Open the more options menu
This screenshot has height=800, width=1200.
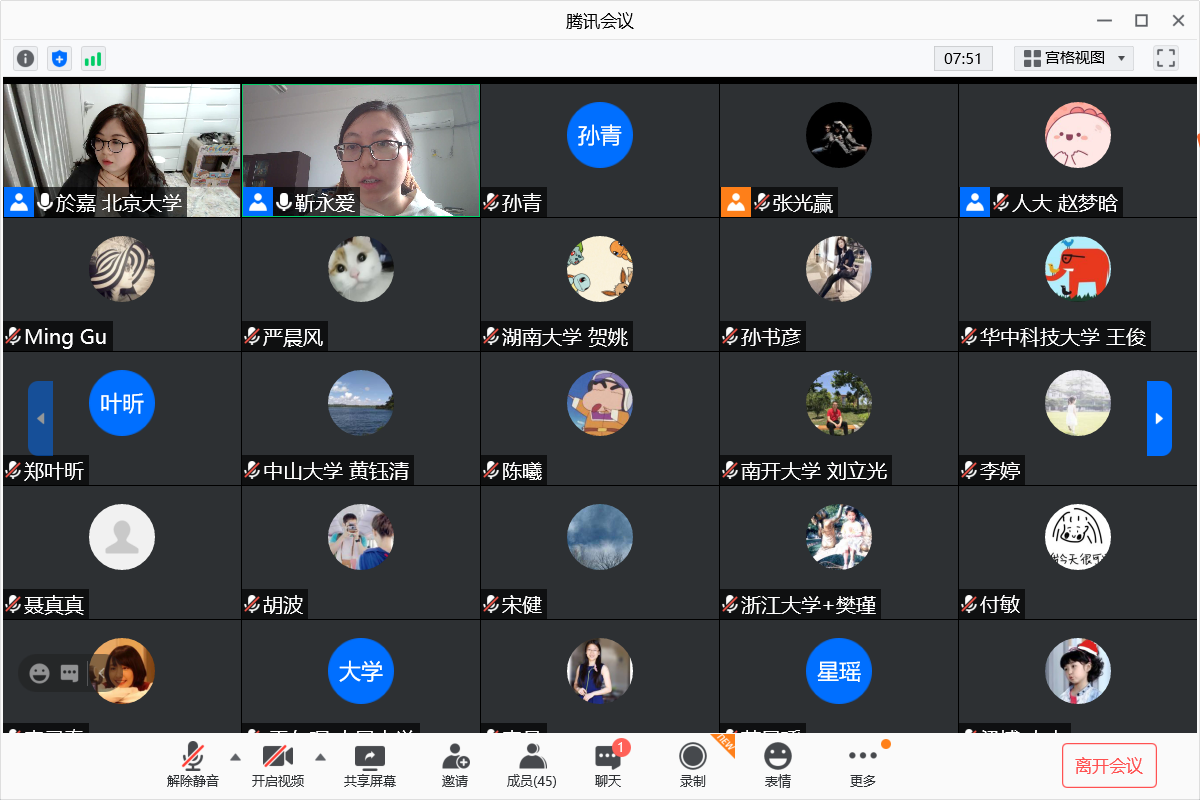[x=862, y=765]
